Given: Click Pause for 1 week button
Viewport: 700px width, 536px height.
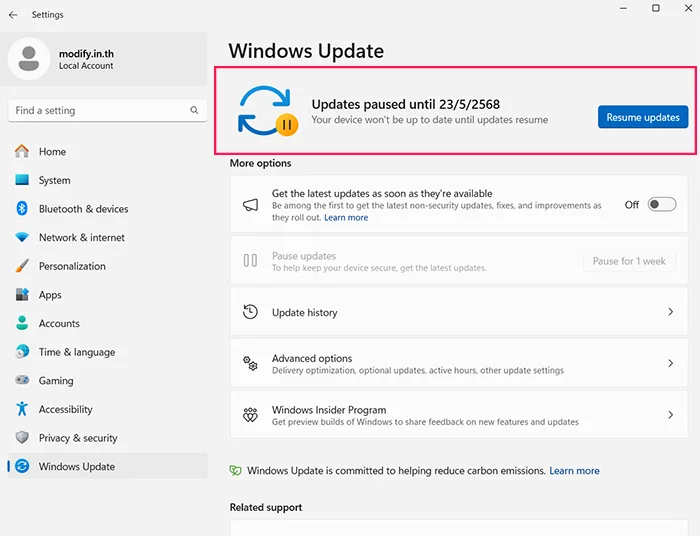Looking at the screenshot, I should click(x=629, y=261).
